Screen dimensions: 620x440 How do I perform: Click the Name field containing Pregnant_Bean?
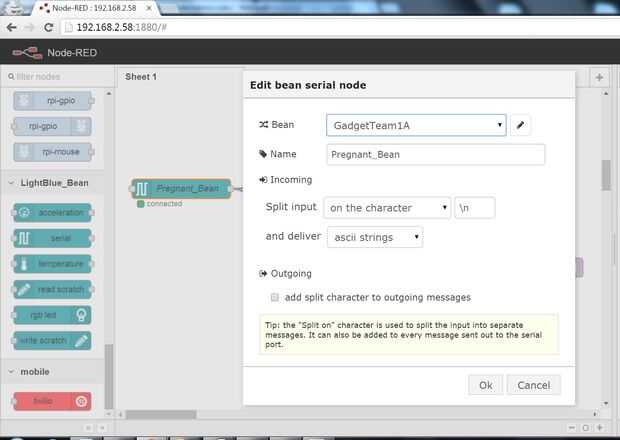tap(436, 155)
